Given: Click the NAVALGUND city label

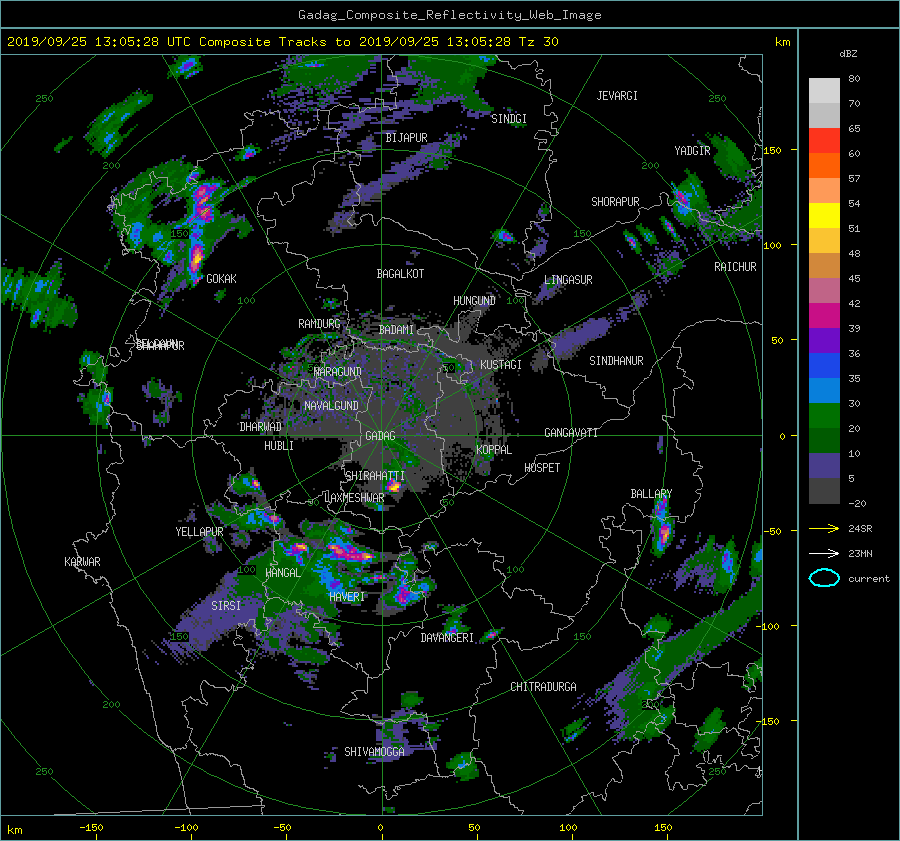Looking at the screenshot, I should click(331, 406).
